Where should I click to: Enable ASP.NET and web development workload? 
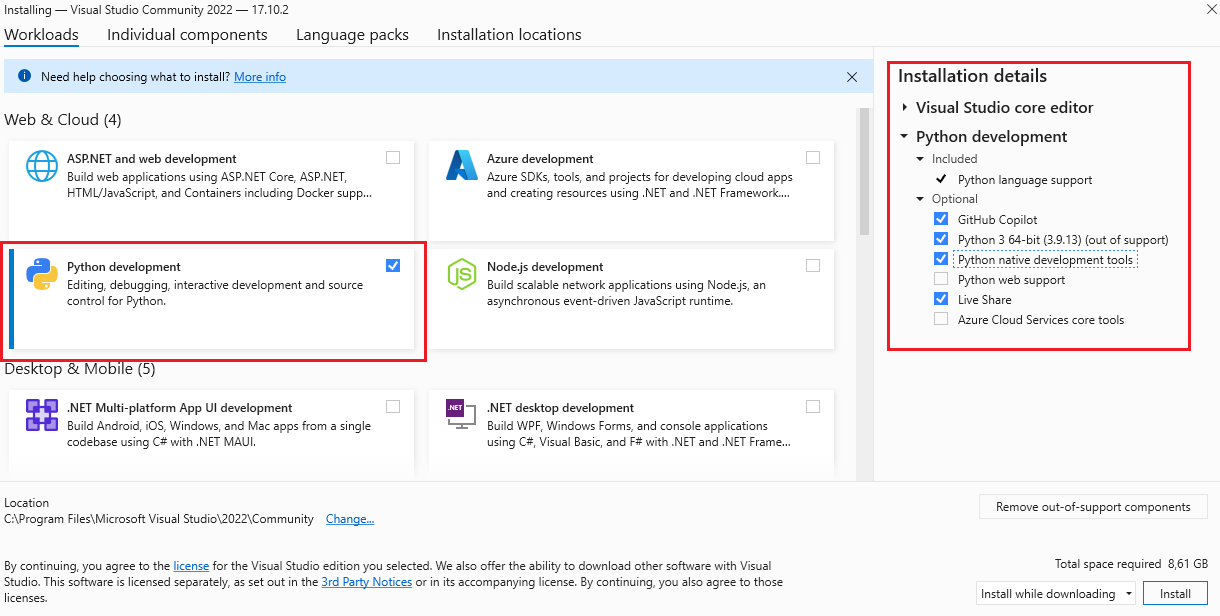(x=393, y=157)
